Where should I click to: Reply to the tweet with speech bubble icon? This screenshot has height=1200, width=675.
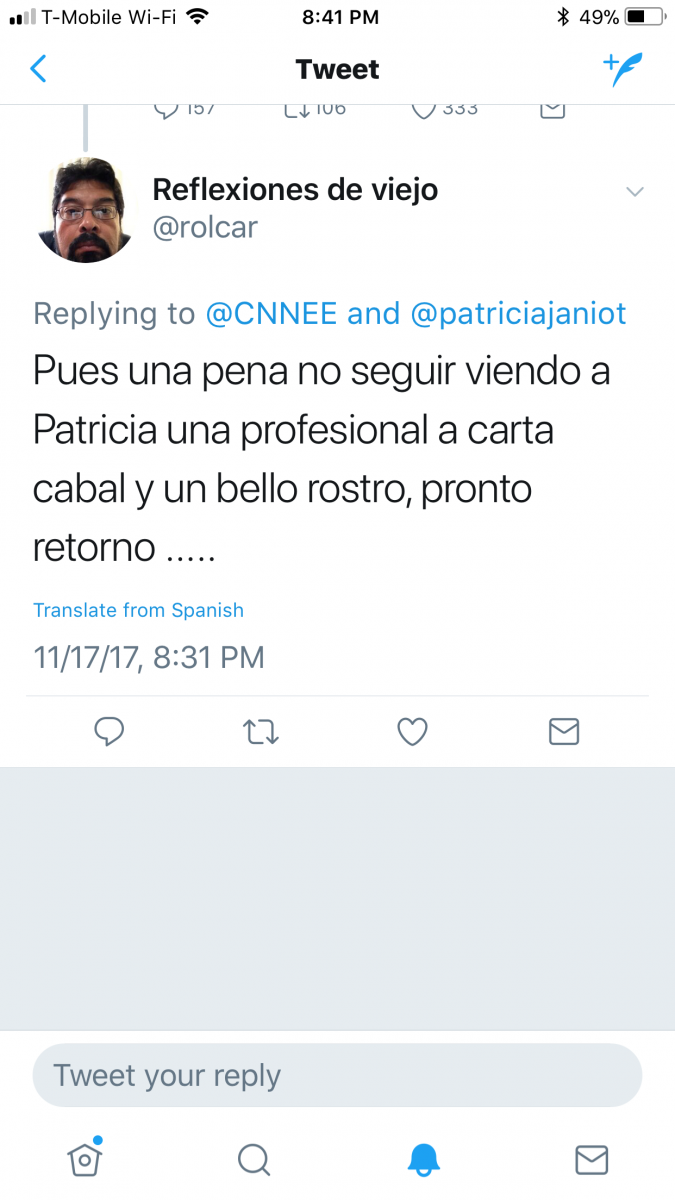click(x=109, y=733)
